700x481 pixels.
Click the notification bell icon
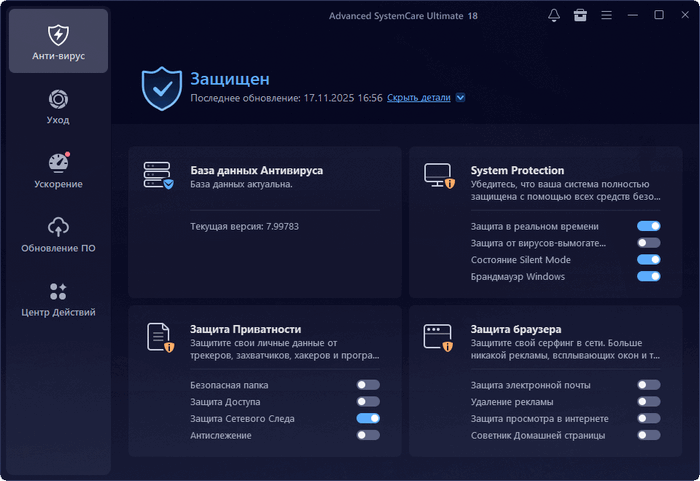point(554,15)
